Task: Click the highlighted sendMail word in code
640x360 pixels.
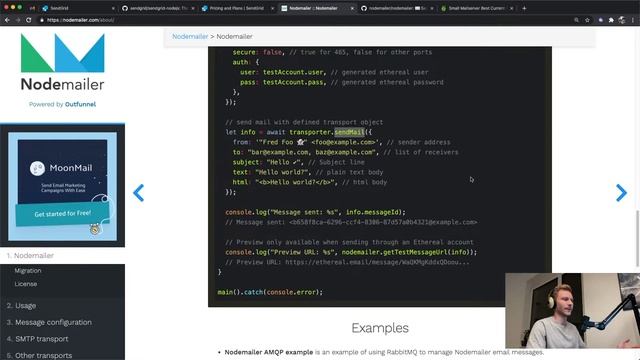Action: click(x=349, y=132)
